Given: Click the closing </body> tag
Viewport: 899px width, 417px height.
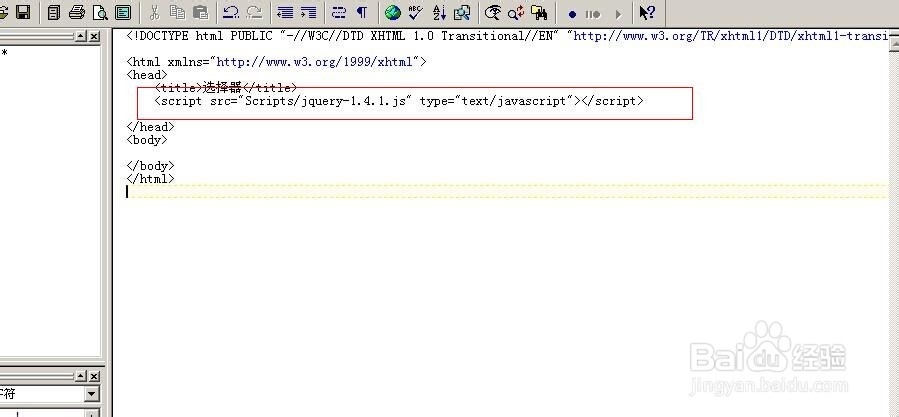Looking at the screenshot, I should point(150,166).
